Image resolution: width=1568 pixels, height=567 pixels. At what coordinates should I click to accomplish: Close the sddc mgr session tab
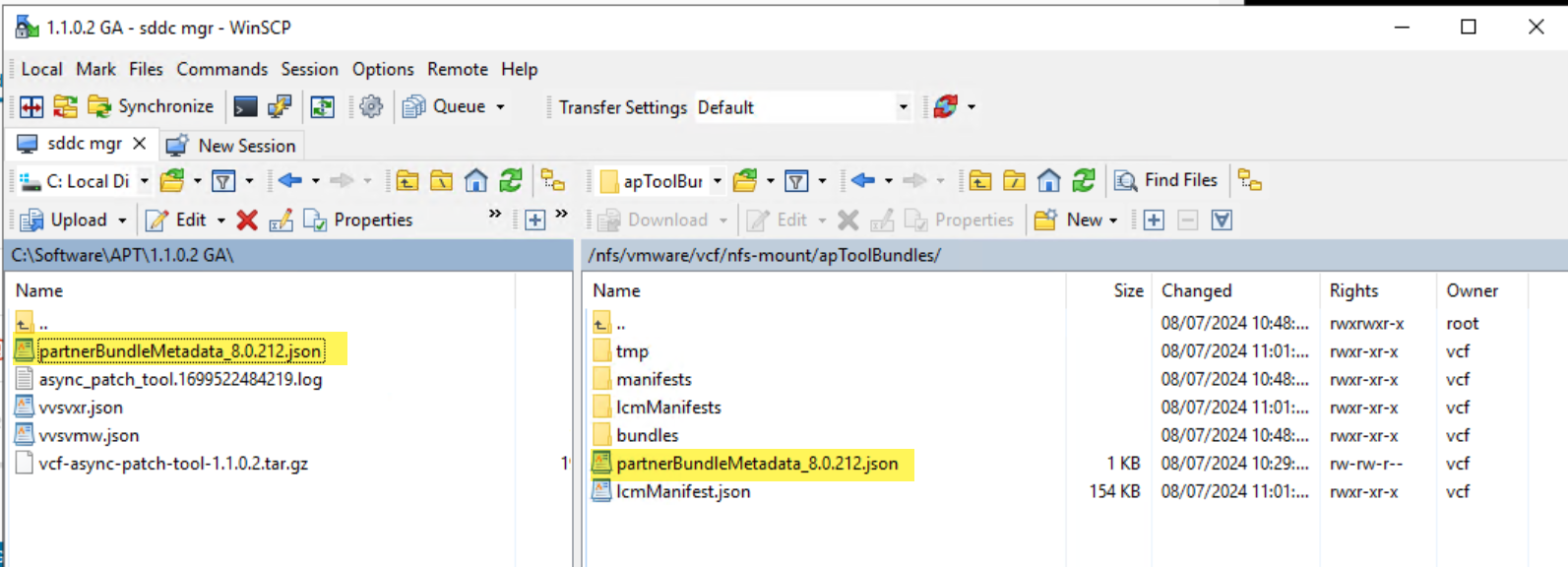coord(140,144)
